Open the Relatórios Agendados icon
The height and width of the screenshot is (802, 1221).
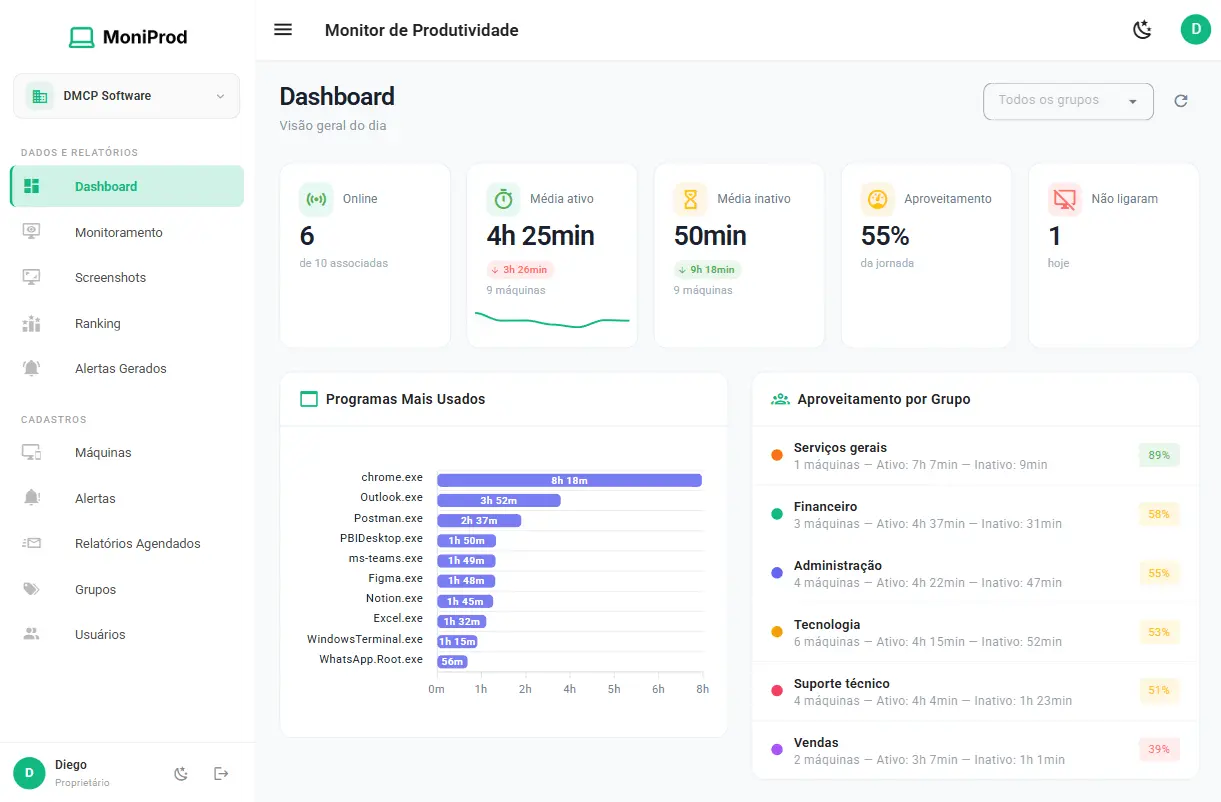tap(32, 543)
